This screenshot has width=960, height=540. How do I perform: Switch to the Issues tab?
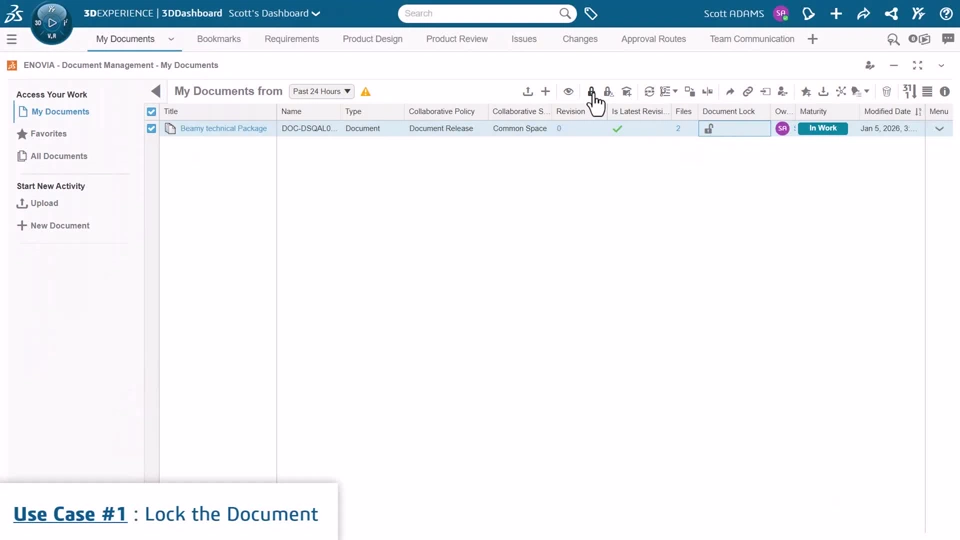coord(524,39)
